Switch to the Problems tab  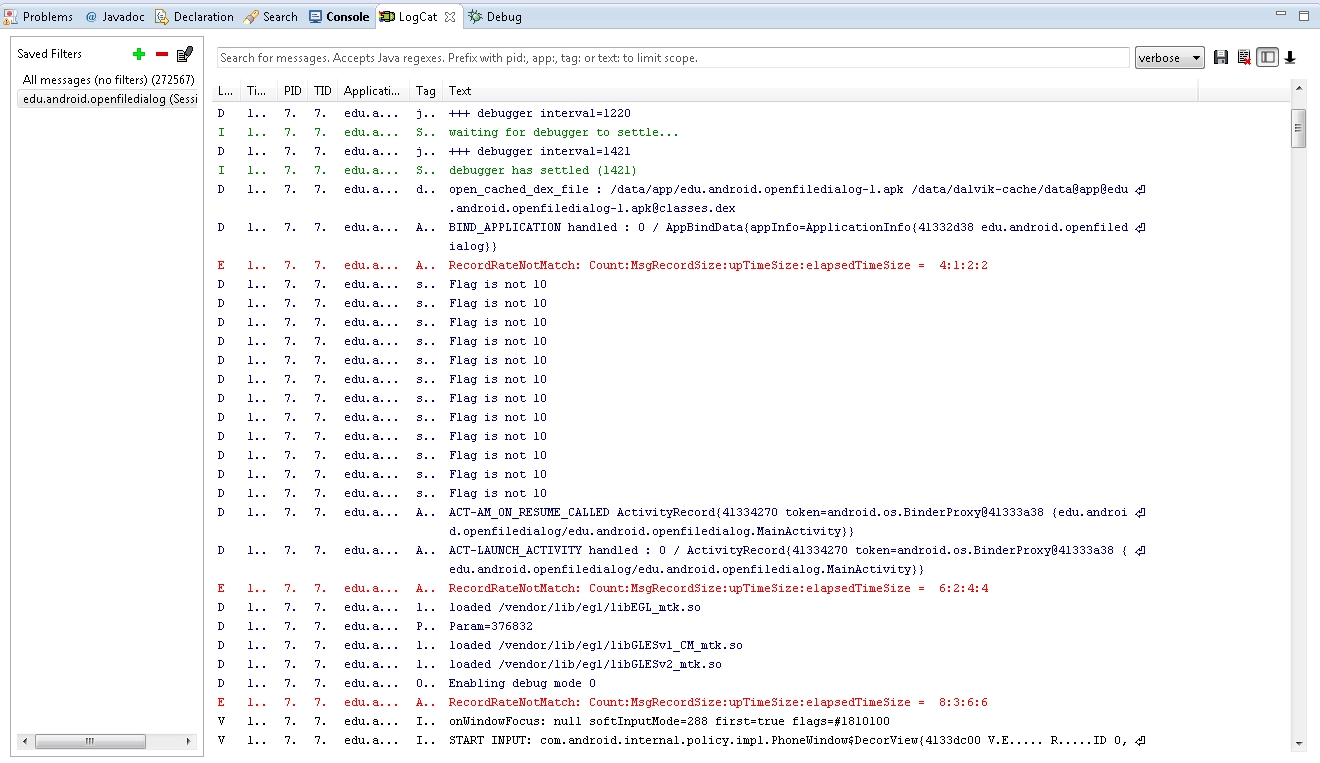pos(38,17)
